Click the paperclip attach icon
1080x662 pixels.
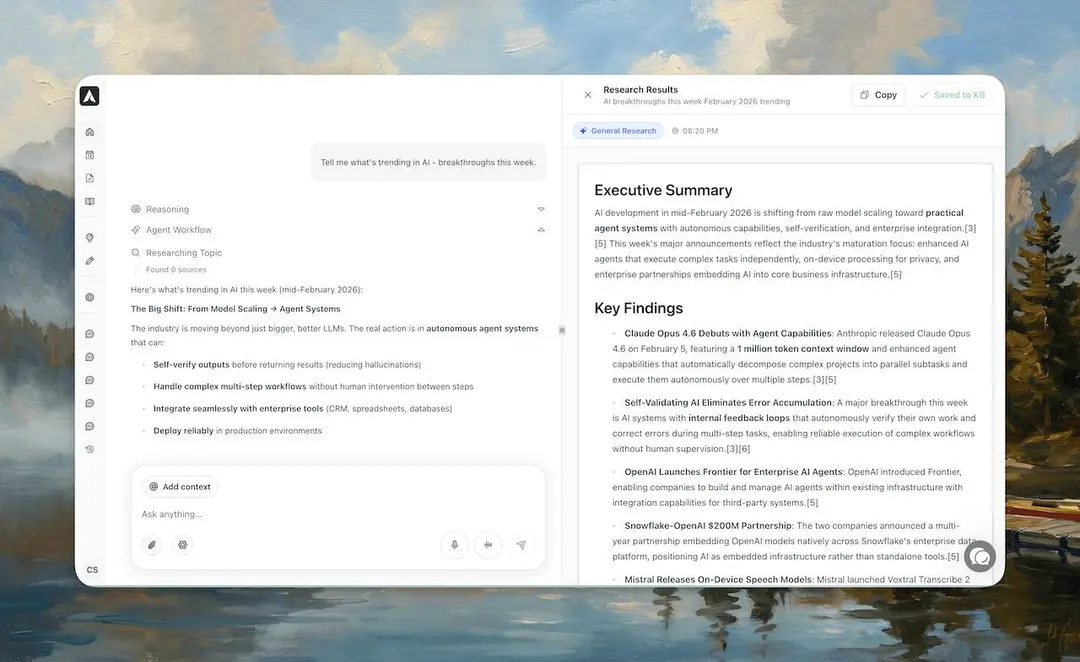click(152, 545)
